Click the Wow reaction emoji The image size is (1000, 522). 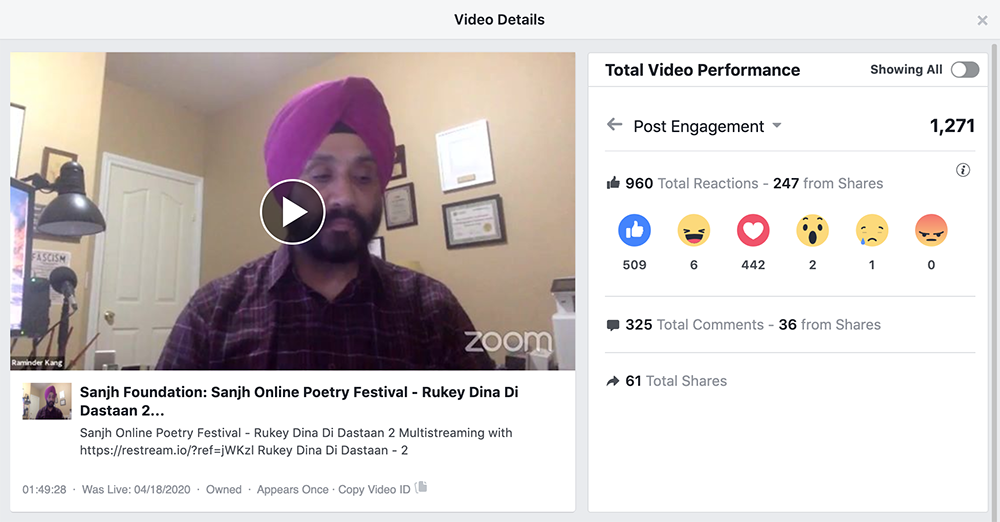click(x=812, y=232)
